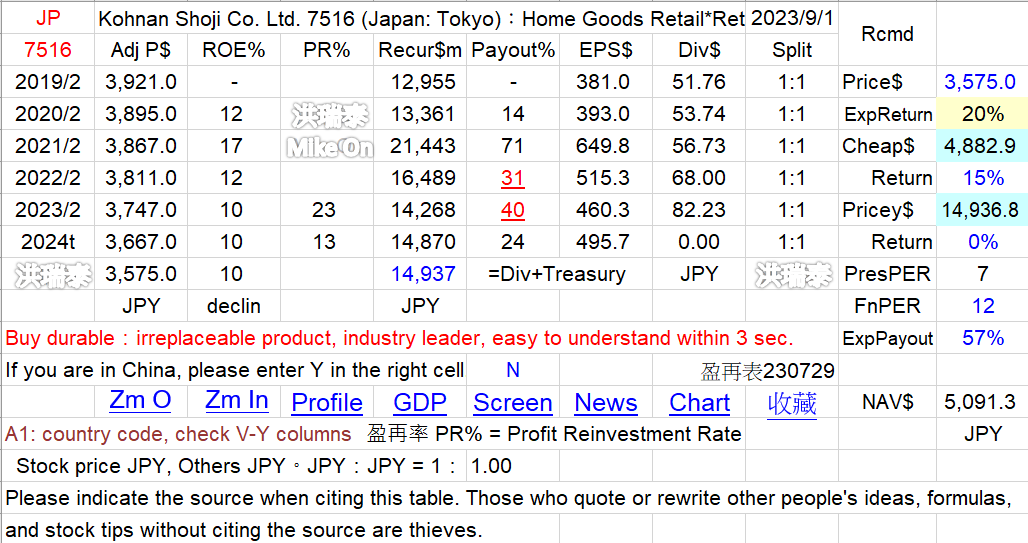Select the Pricey$ value 14,936.8
The height and width of the screenshot is (543, 1028).
coord(980,210)
